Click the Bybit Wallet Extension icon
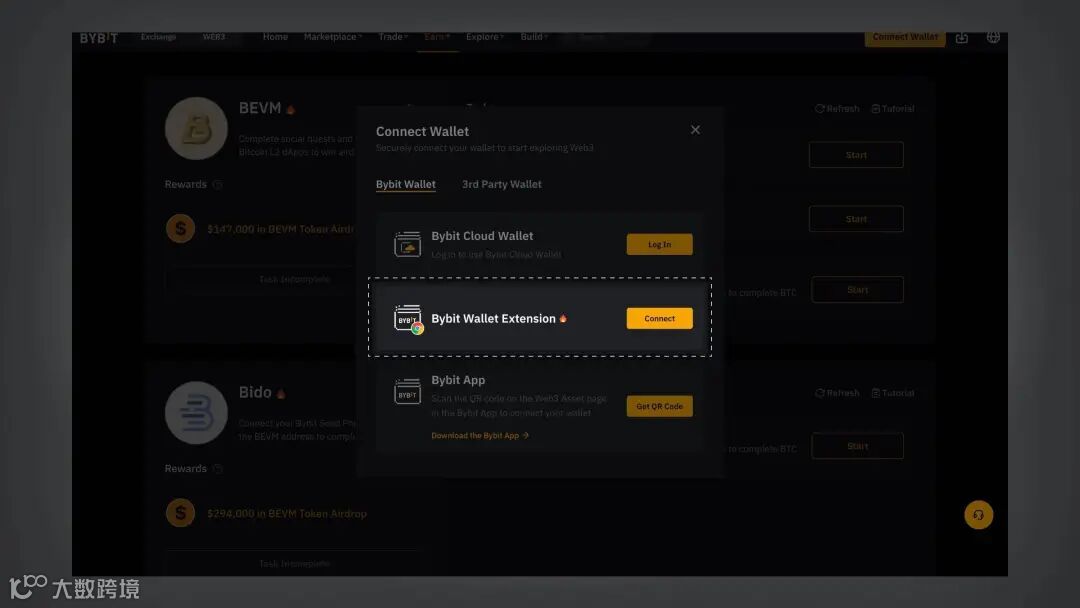 [x=408, y=319]
